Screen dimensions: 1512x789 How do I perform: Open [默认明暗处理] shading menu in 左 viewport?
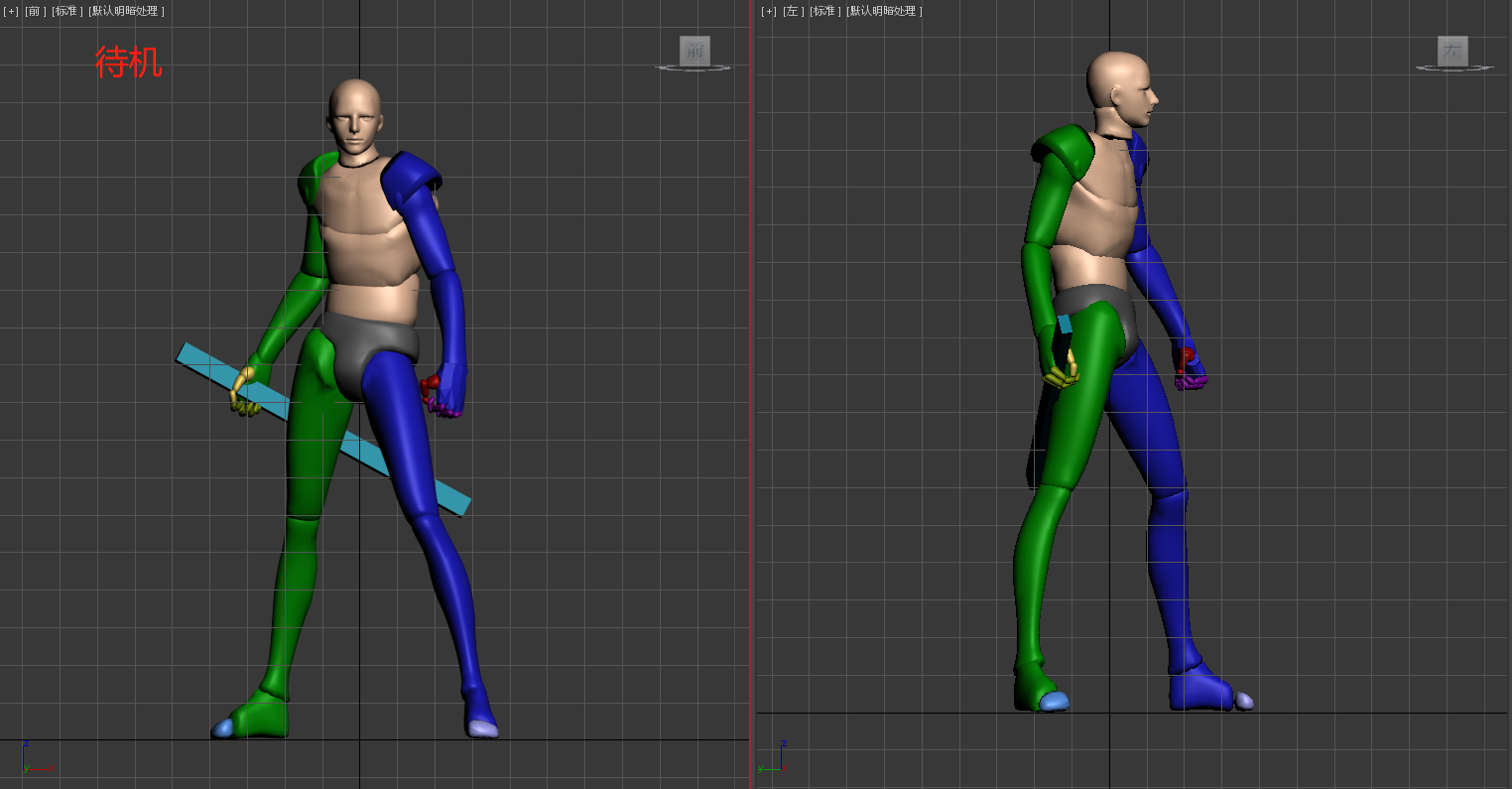885,11
